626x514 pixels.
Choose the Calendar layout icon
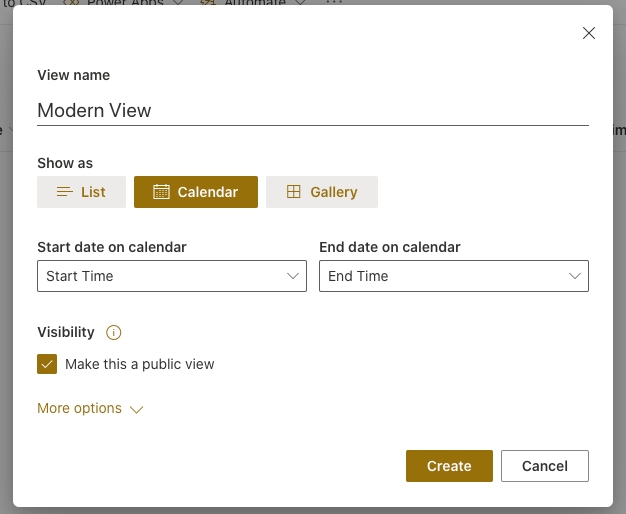point(161,192)
